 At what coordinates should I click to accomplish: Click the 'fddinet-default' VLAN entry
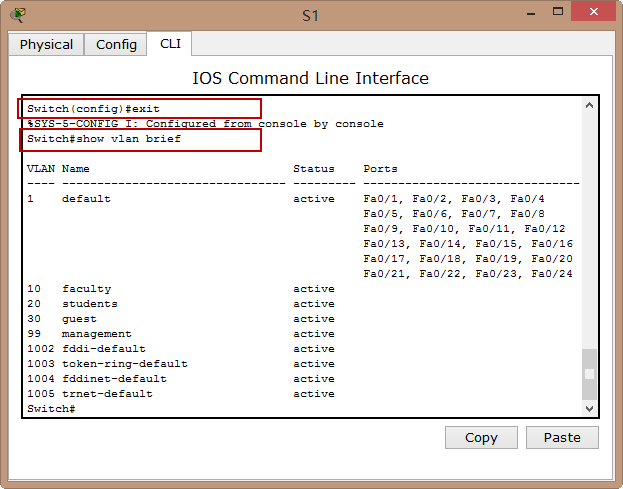pos(114,379)
